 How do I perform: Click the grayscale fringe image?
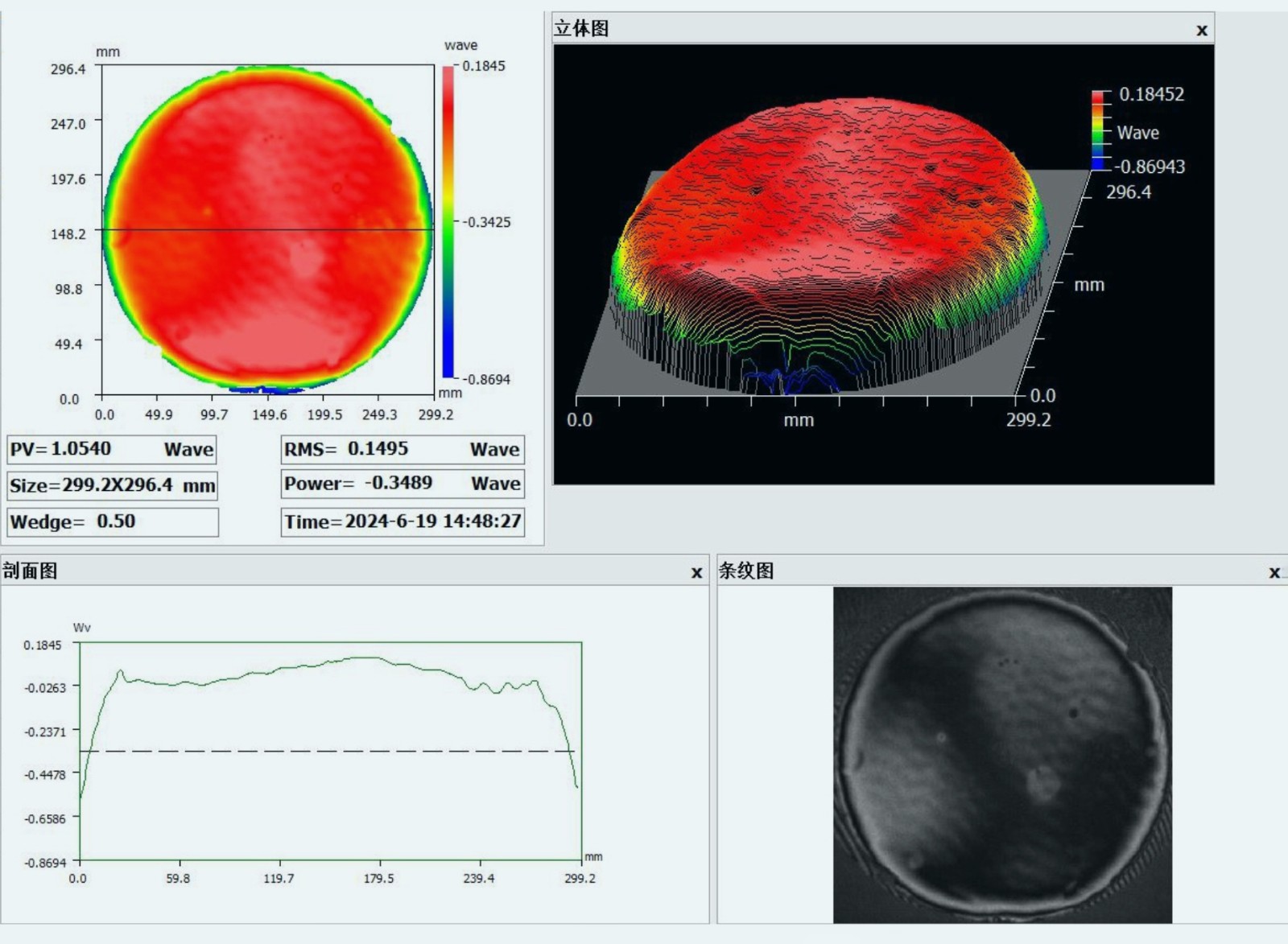point(1002,755)
